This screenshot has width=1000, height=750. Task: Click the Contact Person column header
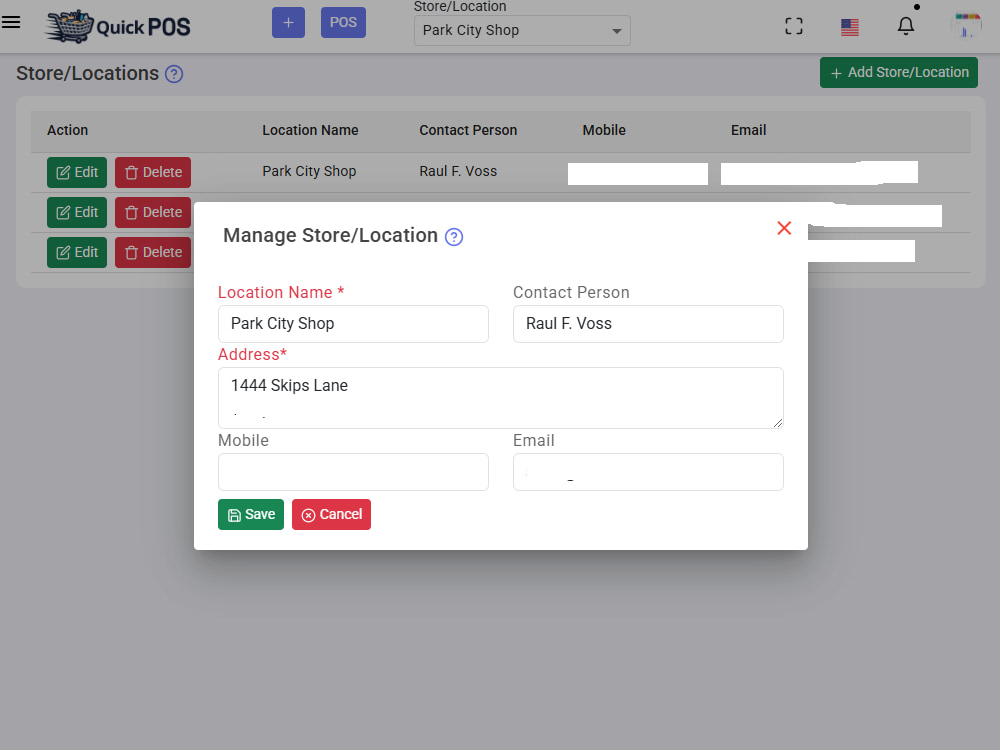[x=468, y=130]
